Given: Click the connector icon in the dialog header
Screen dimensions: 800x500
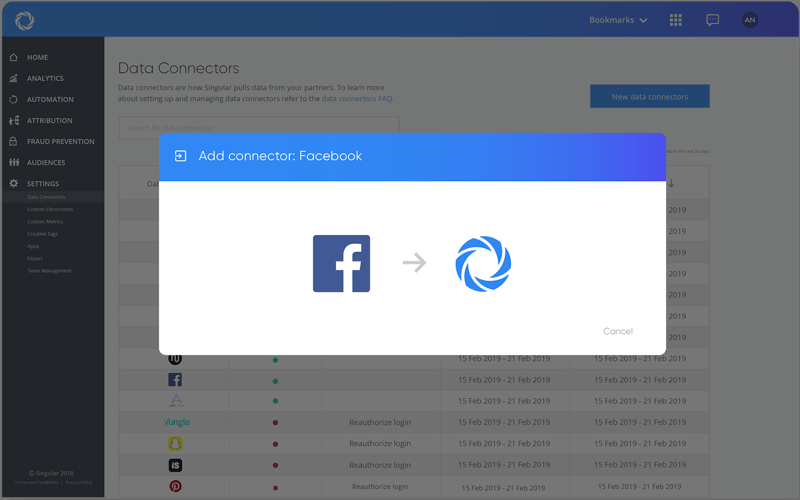Looking at the screenshot, I should pyautogui.click(x=180, y=156).
